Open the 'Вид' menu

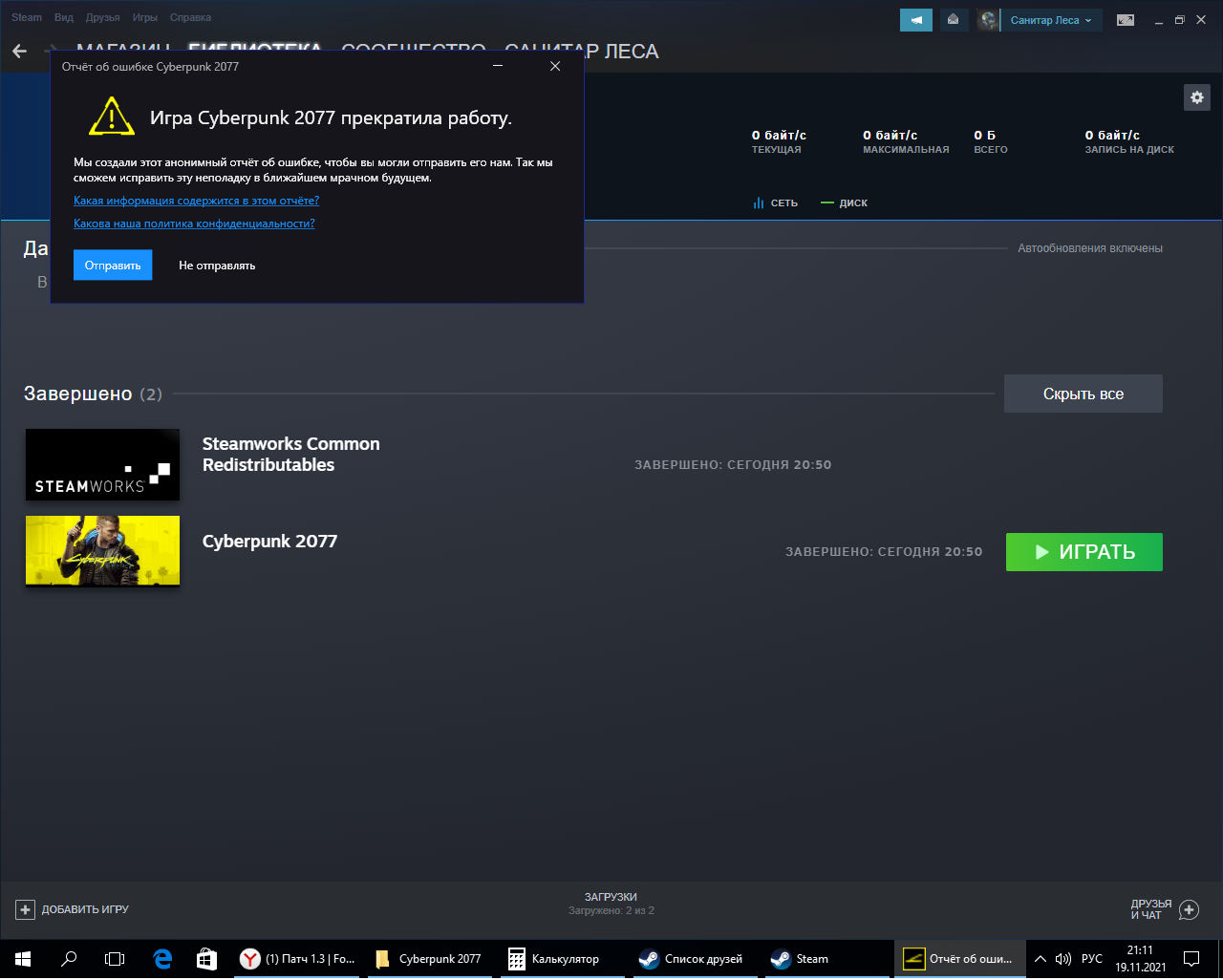click(x=64, y=17)
